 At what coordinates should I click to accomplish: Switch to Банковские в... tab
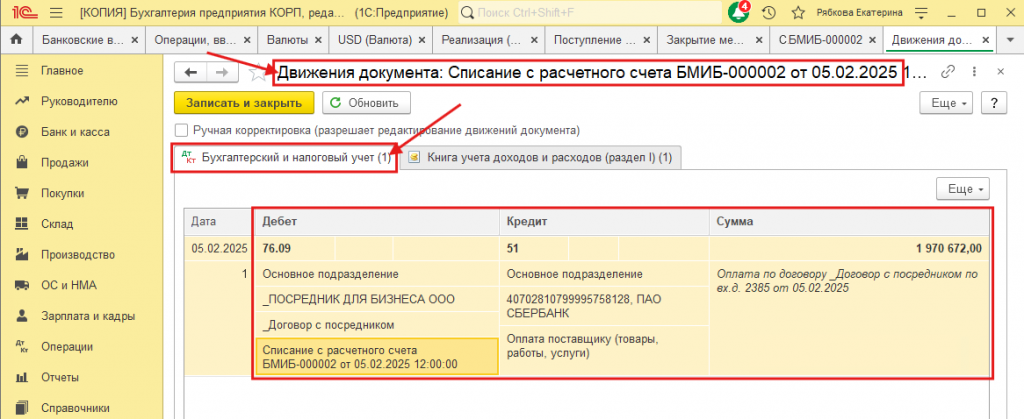click(82, 40)
